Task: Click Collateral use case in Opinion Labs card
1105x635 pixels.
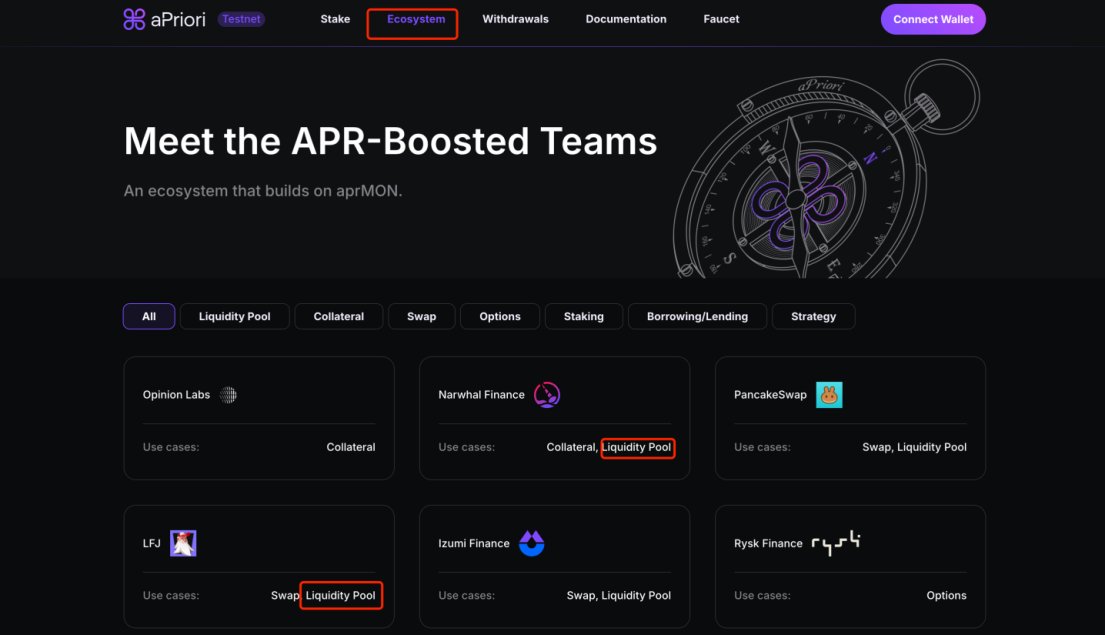Action: pyautogui.click(x=351, y=447)
